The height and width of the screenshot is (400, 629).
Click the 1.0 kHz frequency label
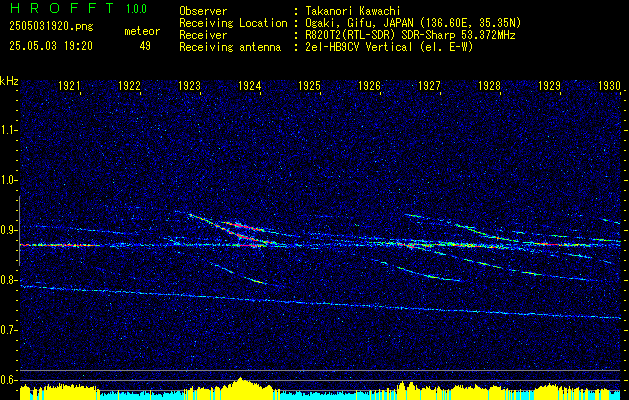(x=8, y=181)
